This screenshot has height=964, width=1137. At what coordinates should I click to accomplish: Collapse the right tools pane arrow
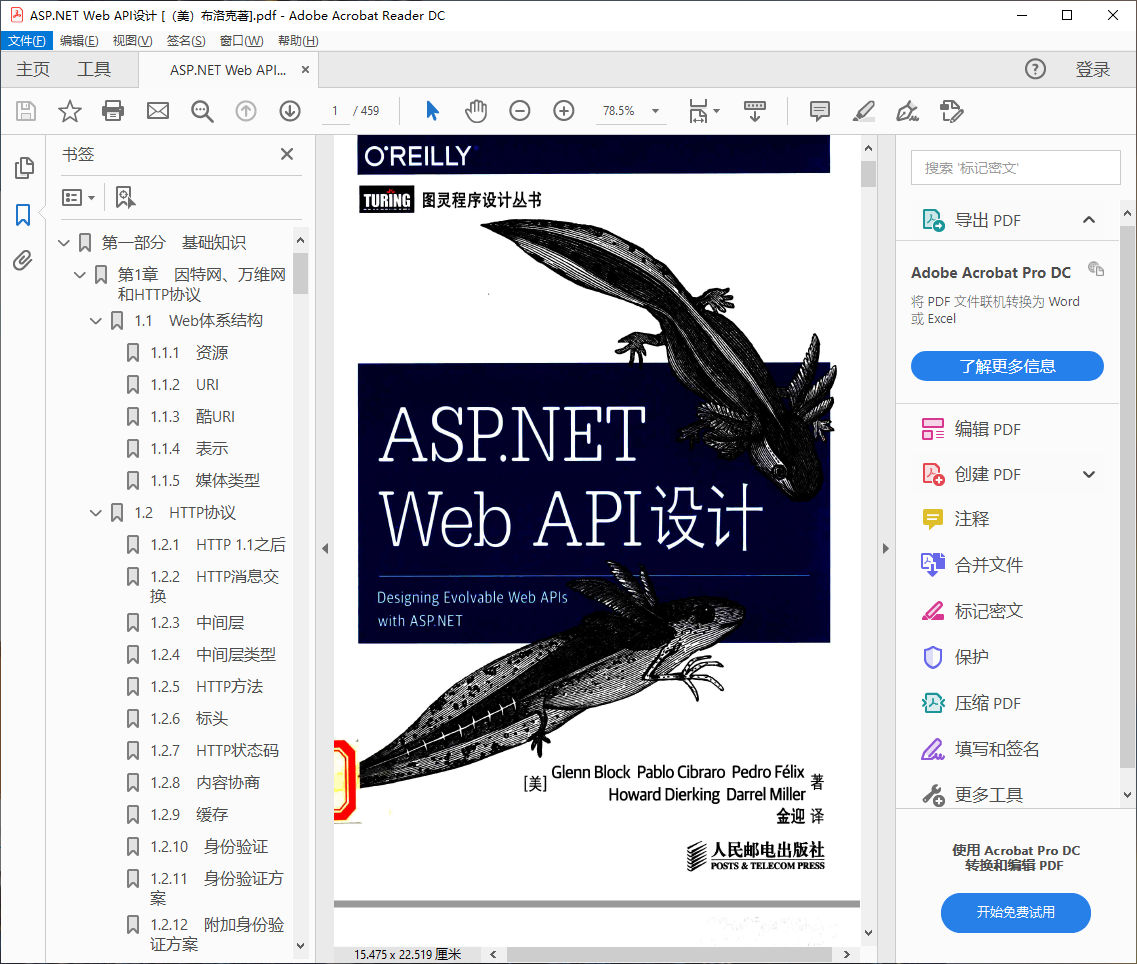coord(885,549)
